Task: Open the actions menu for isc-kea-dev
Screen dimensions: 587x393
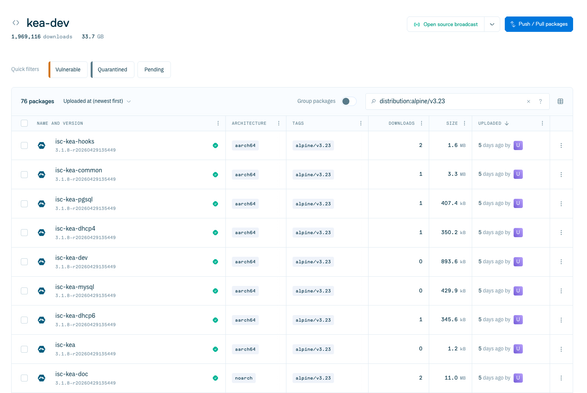Action: pos(561,262)
